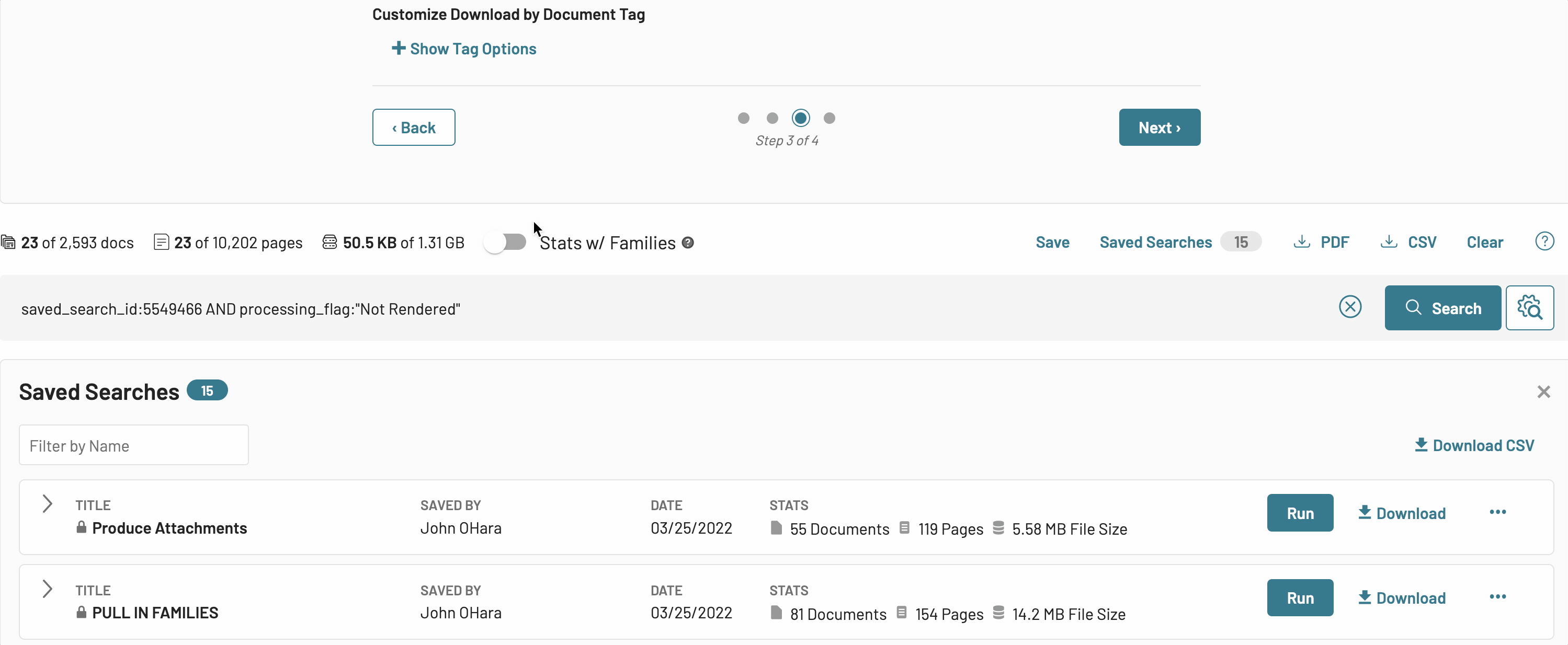Click the plus icon for Show Tag Options

click(x=398, y=48)
